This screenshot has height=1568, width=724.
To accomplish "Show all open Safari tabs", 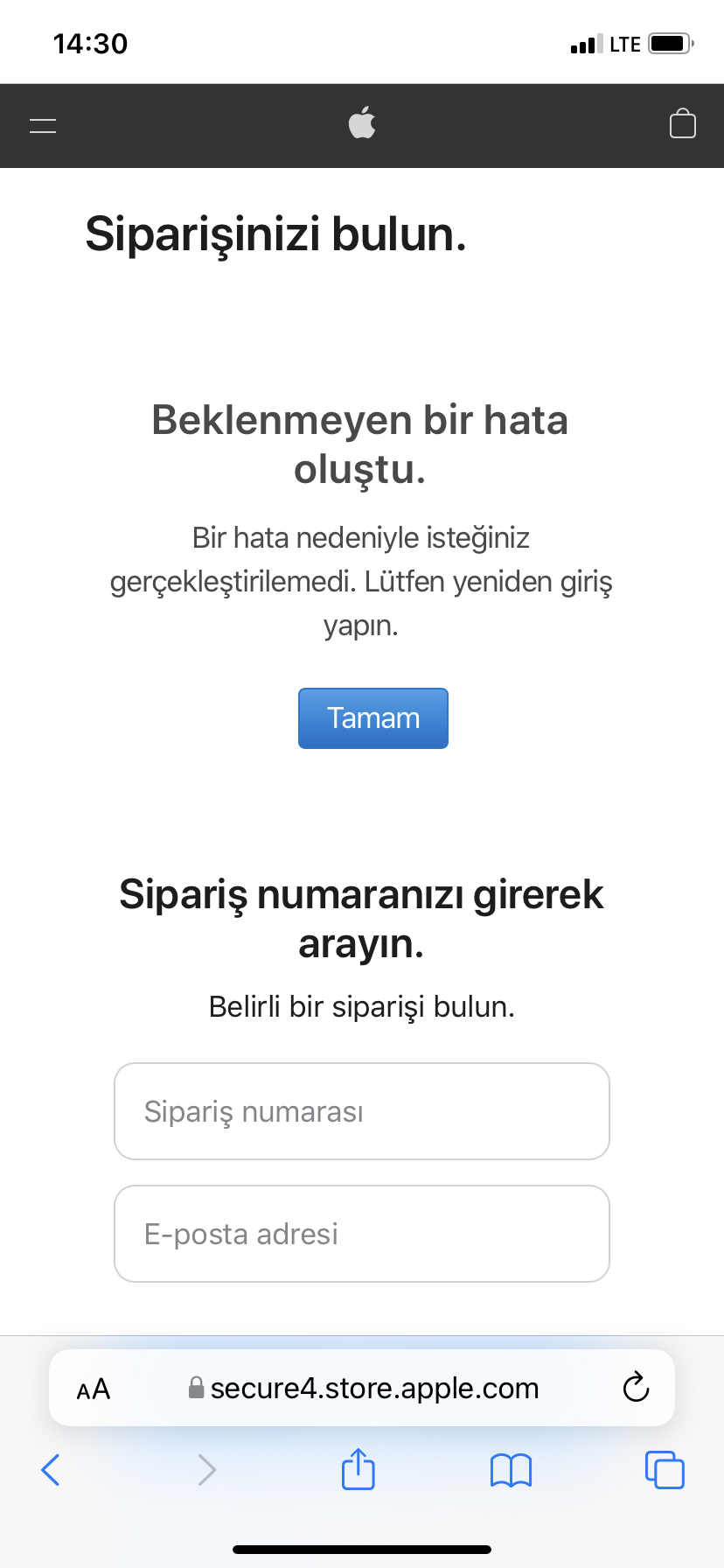I will [665, 1470].
